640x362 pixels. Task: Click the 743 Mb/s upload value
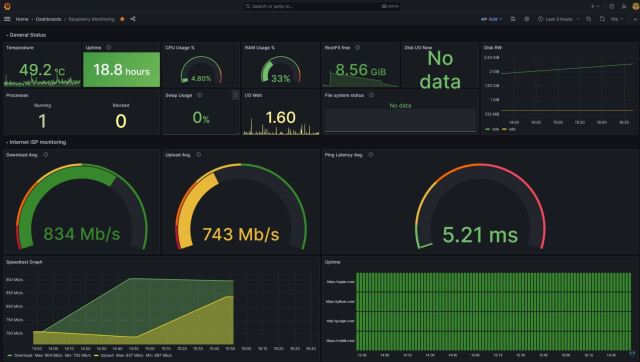pos(241,234)
